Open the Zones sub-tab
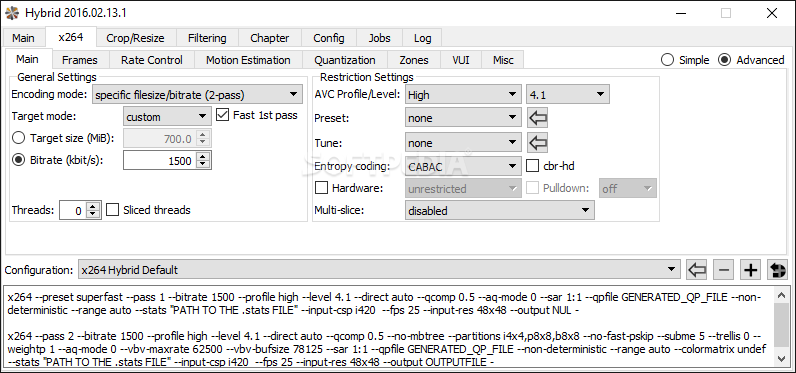Screen dimensions: 796x373 coord(414,60)
